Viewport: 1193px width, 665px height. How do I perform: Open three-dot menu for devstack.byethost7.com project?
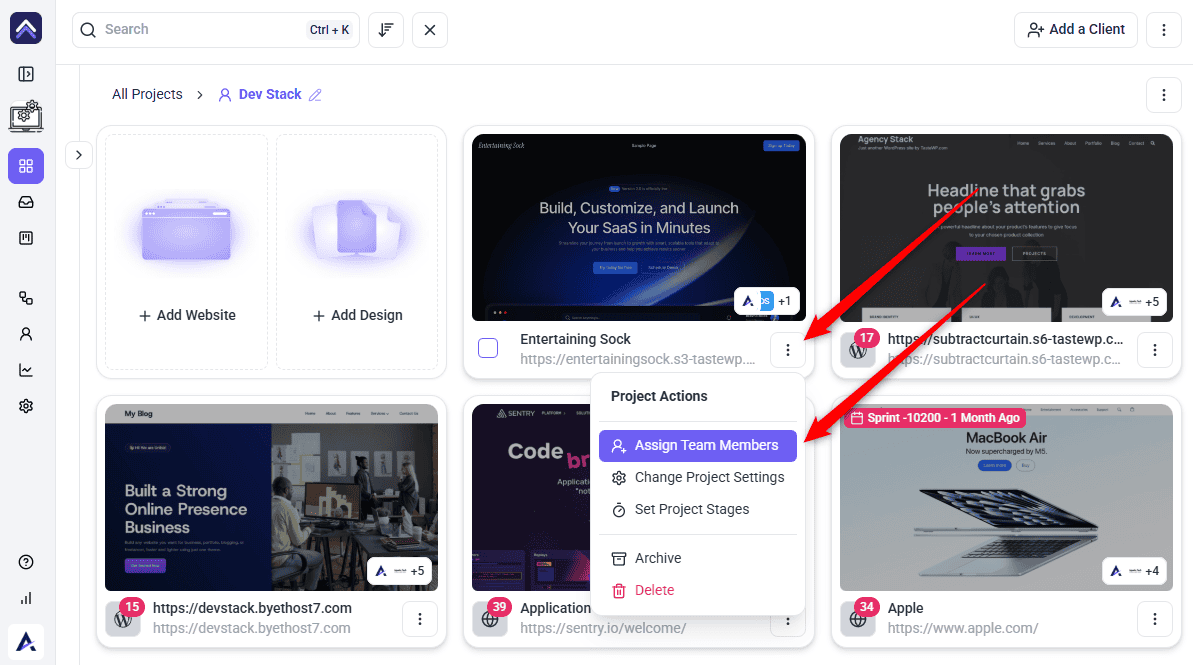point(419,619)
